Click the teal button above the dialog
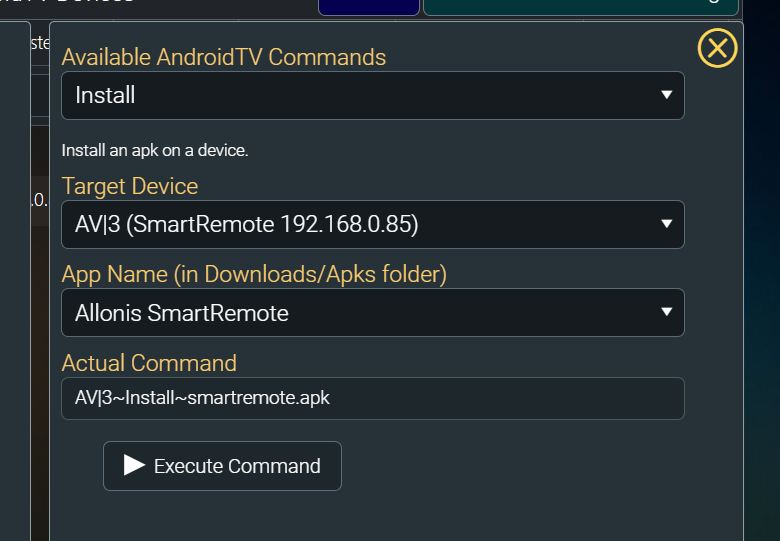The width and height of the screenshot is (780, 541). pos(581,7)
